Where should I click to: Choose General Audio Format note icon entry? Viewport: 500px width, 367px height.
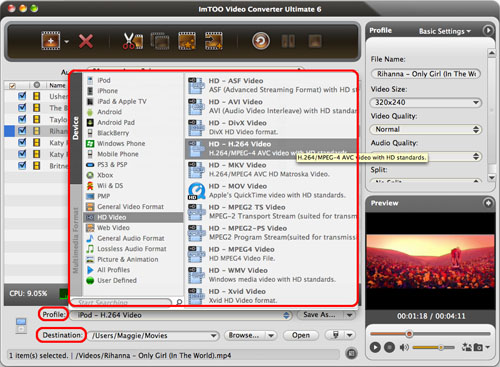pos(90,238)
